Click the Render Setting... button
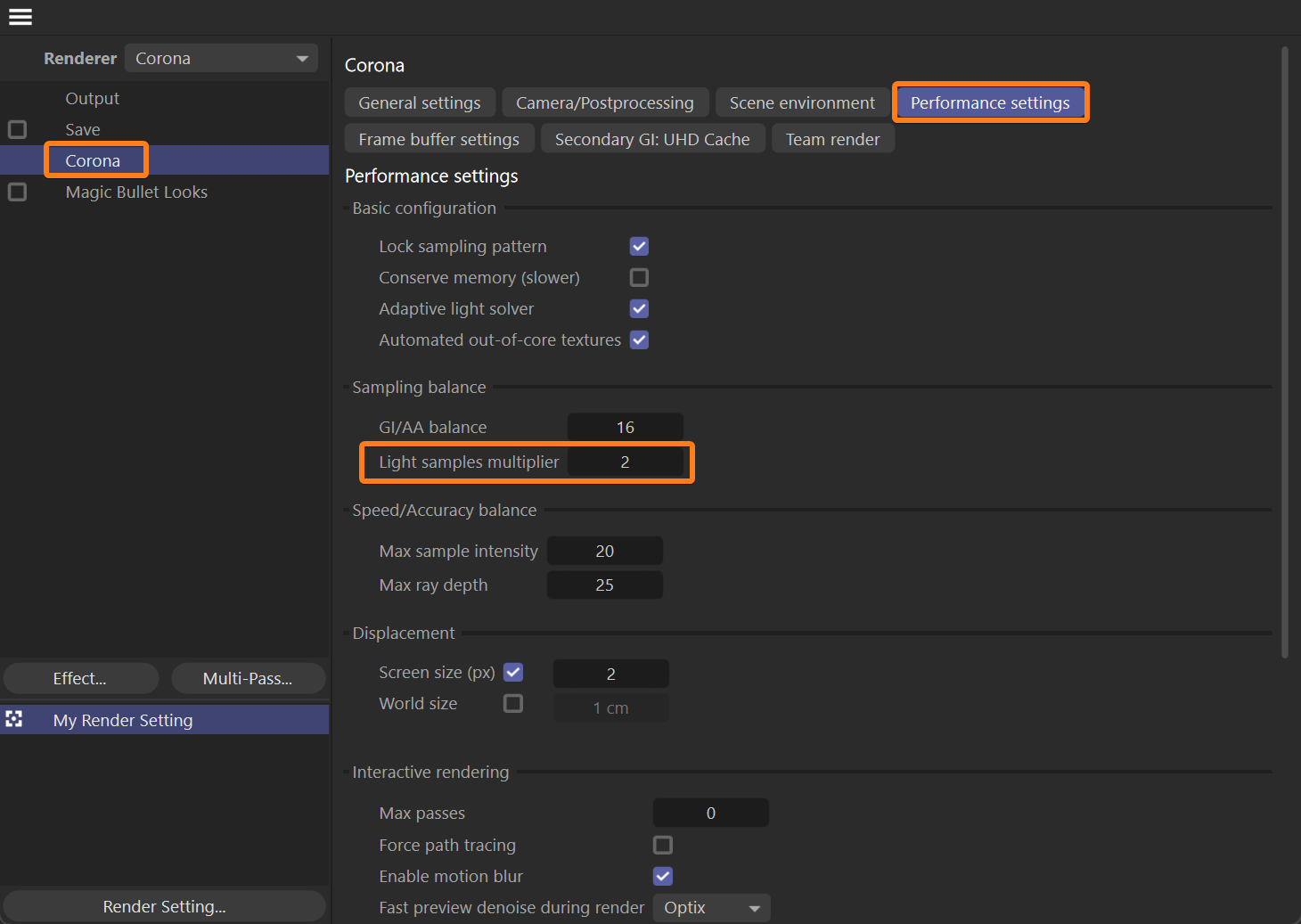 (x=165, y=906)
